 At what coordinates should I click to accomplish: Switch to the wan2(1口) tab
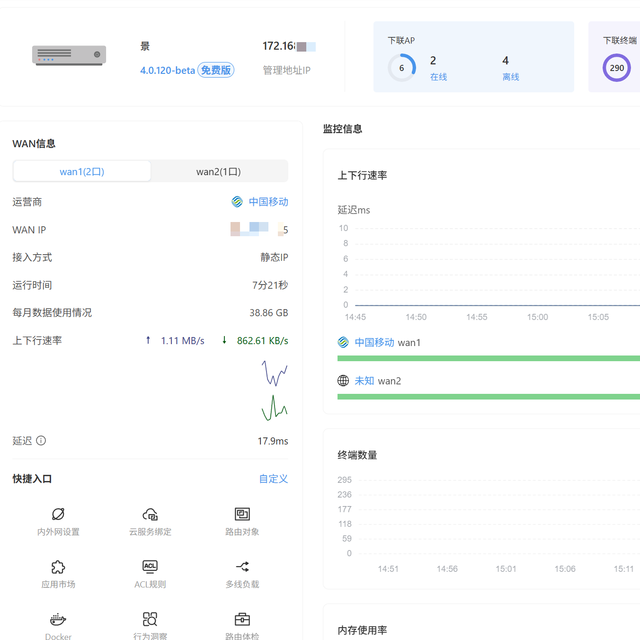click(219, 171)
